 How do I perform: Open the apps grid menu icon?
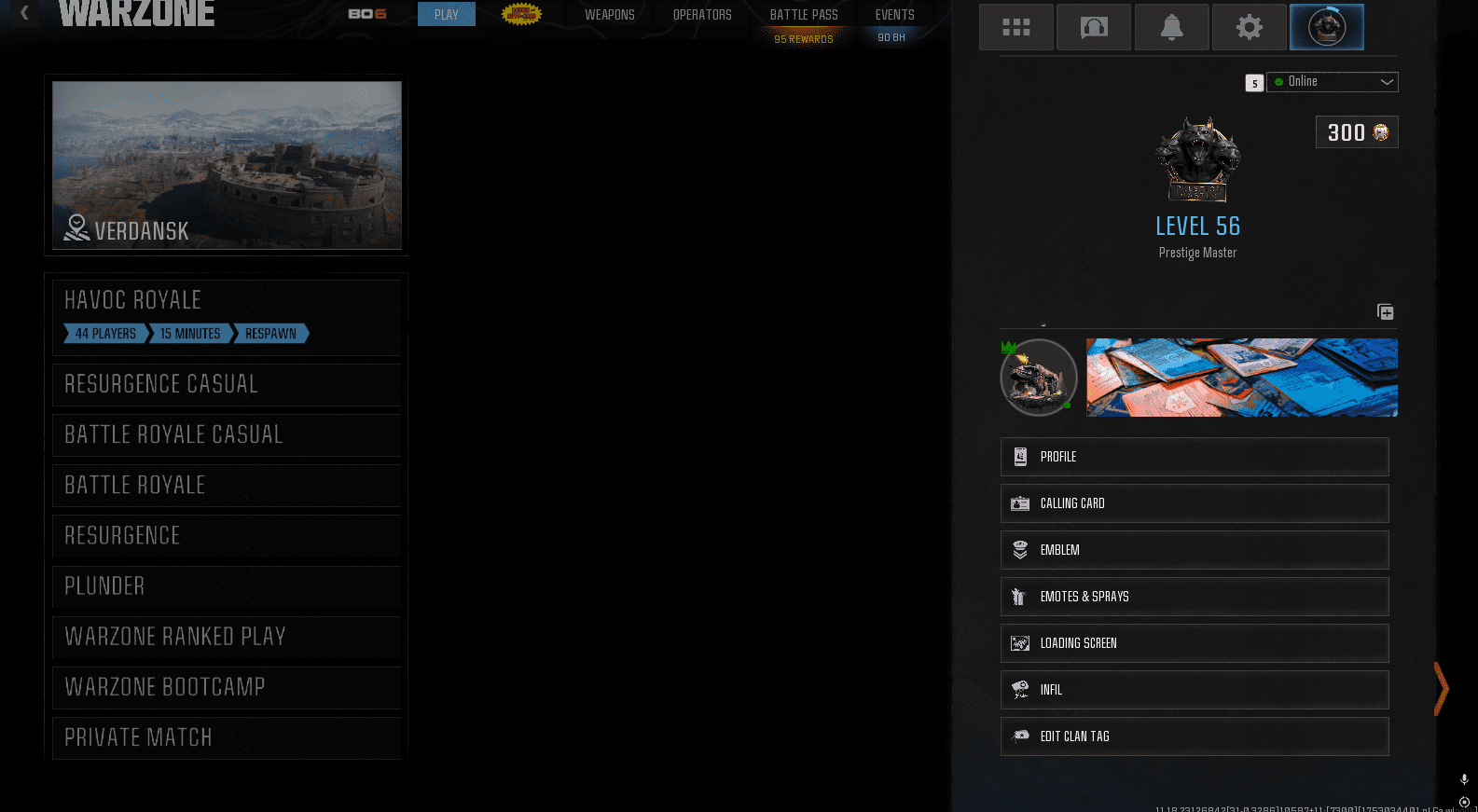coord(1016,27)
